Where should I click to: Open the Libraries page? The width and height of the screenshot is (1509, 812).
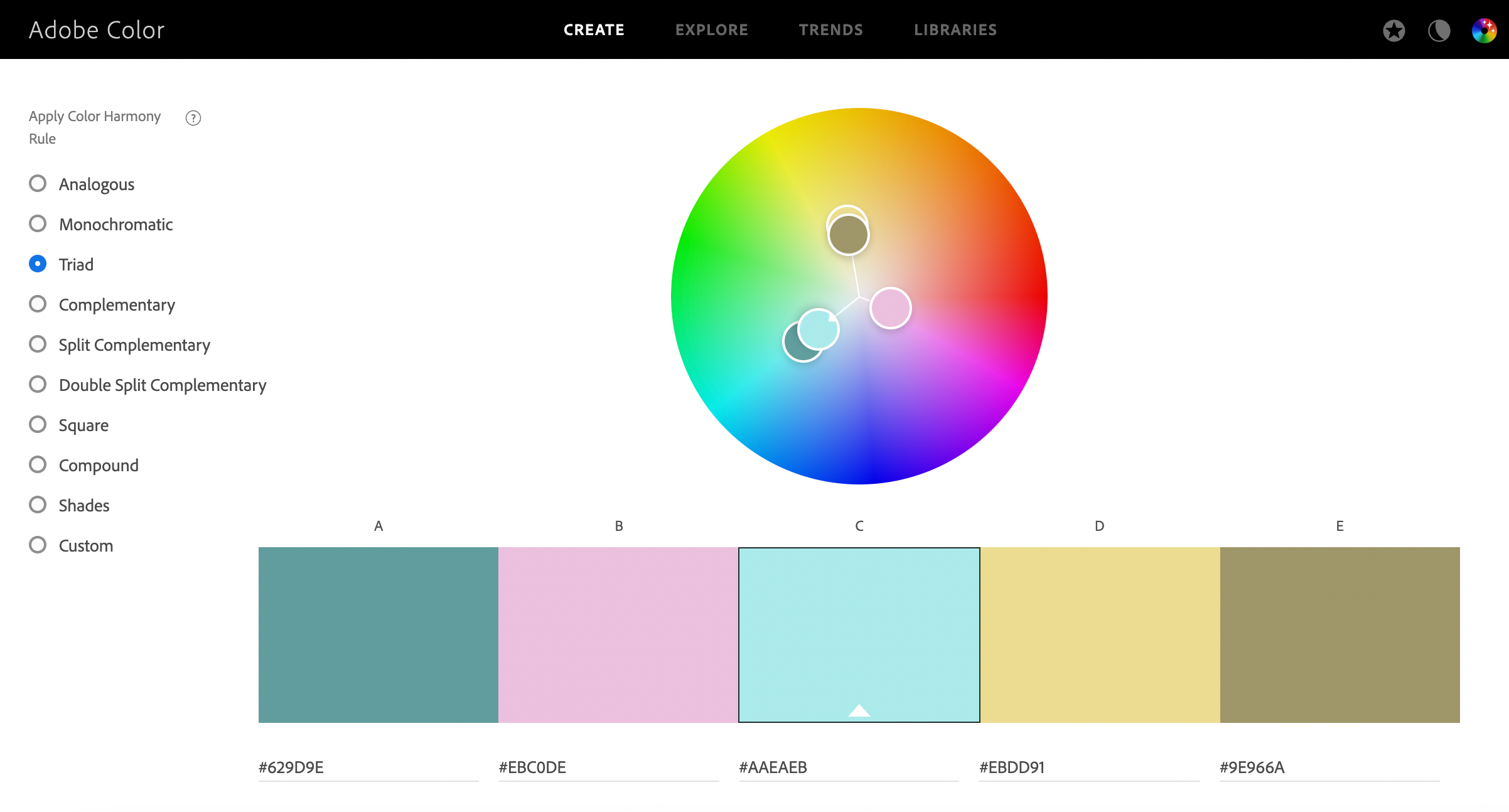[x=955, y=29]
